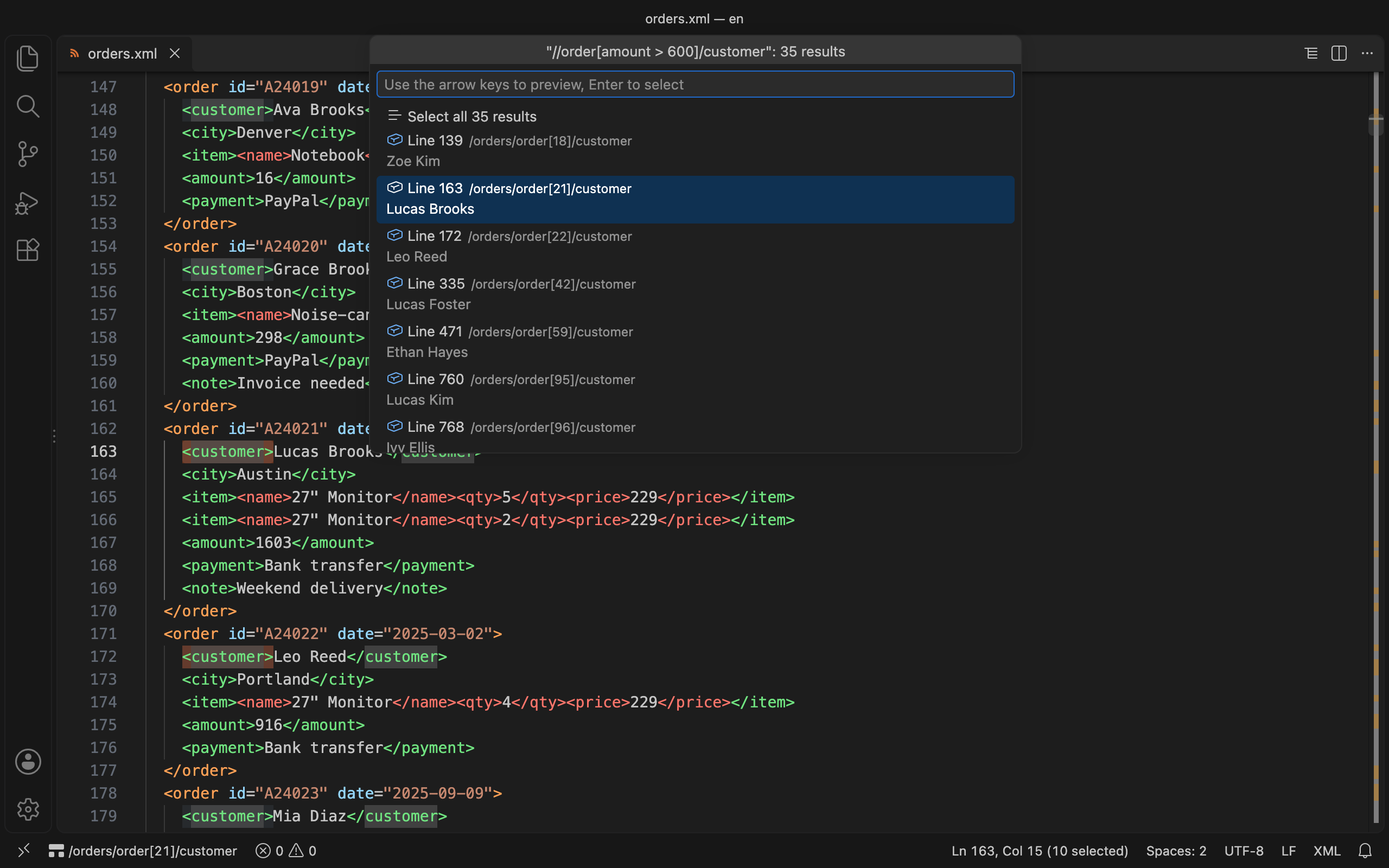Open the Manage gear icon
This screenshot has height=868, width=1389.
tap(28, 809)
